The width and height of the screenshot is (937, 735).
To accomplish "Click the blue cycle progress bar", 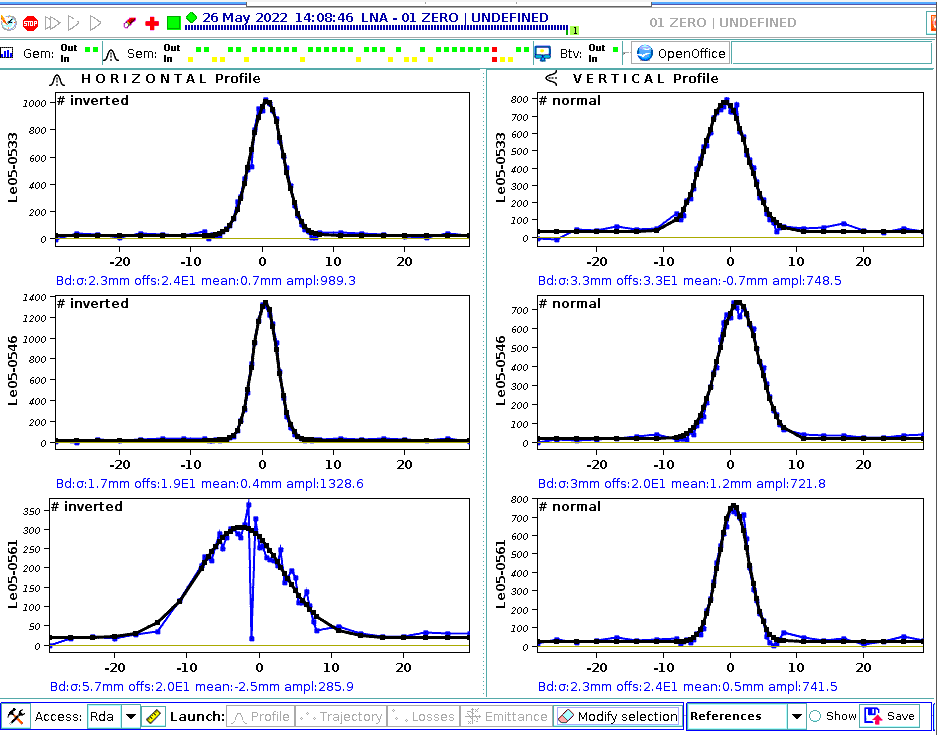I will (x=376, y=27).
